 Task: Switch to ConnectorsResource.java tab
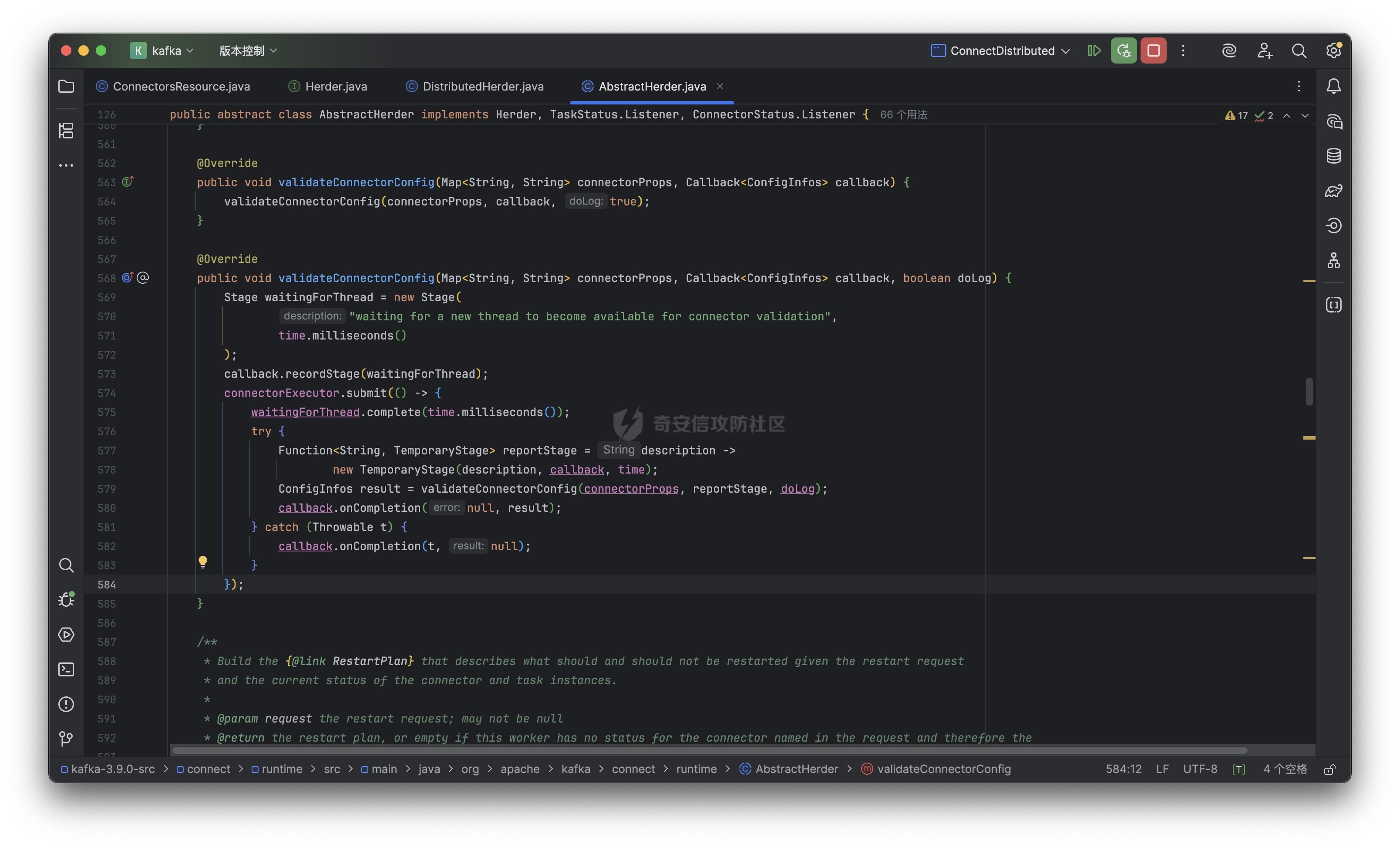173,86
